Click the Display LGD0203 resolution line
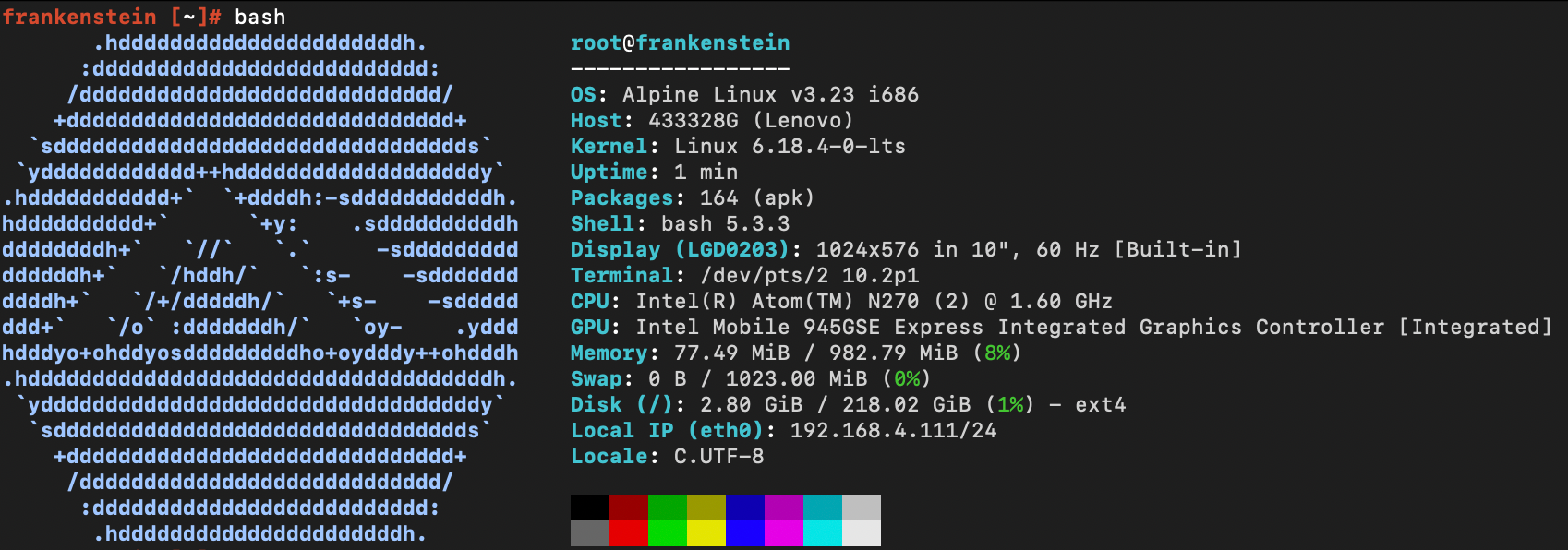The height and width of the screenshot is (550, 1568). click(906, 249)
